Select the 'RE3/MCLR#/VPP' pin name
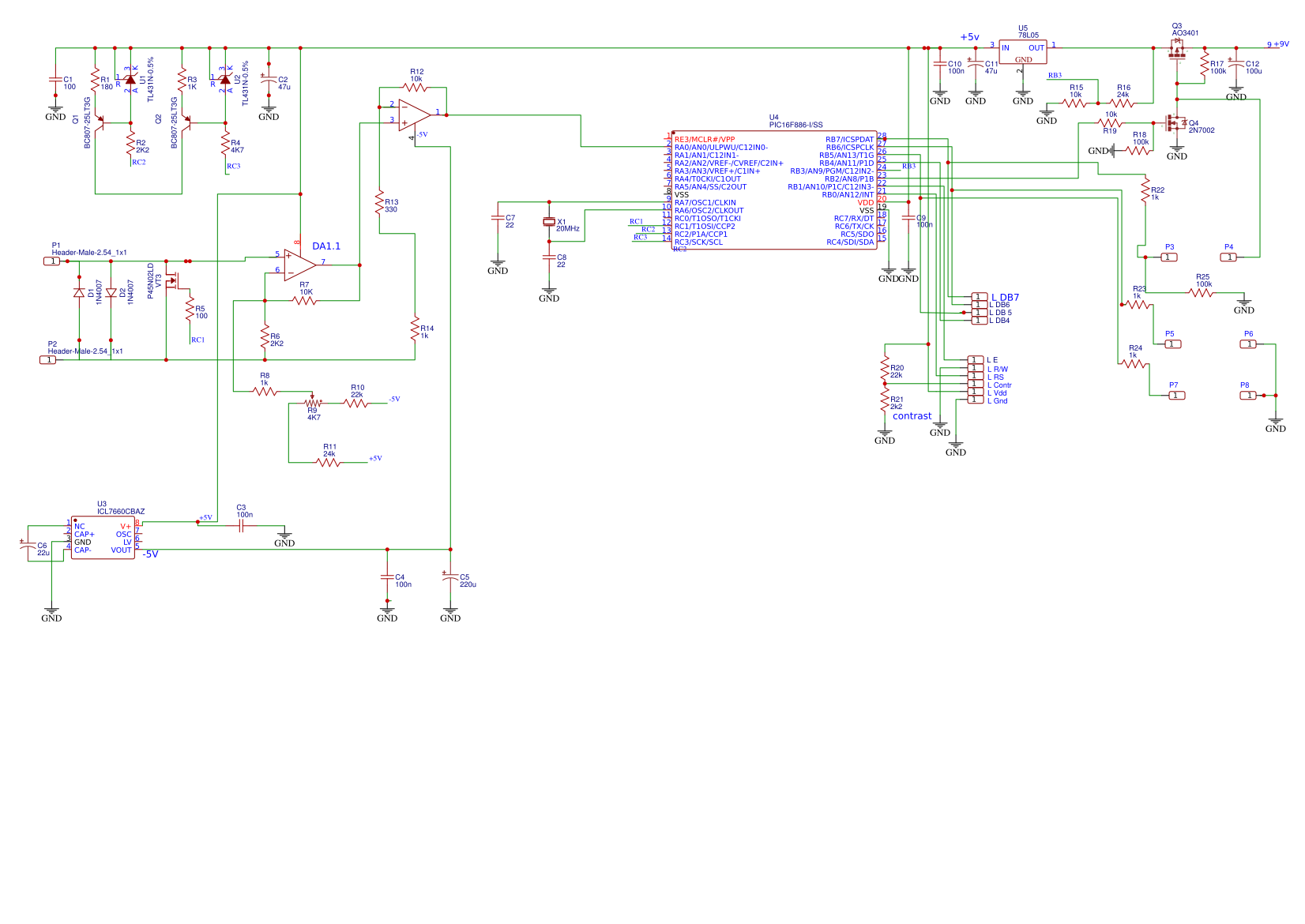This screenshot has width=1305, height=924. [705, 140]
